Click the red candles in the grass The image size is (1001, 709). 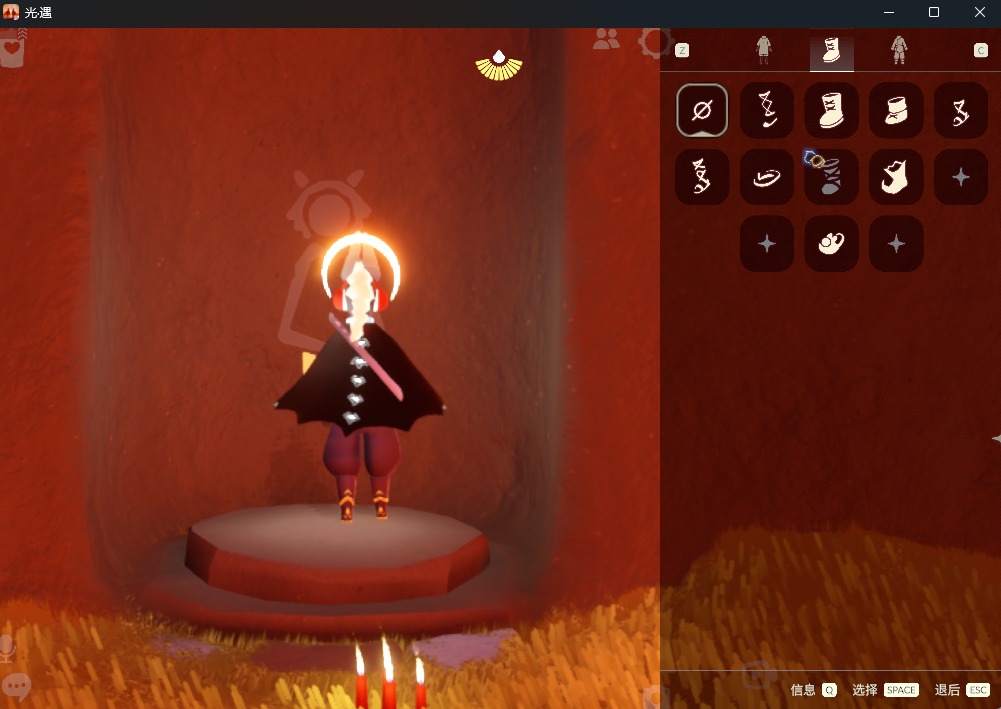point(389,673)
